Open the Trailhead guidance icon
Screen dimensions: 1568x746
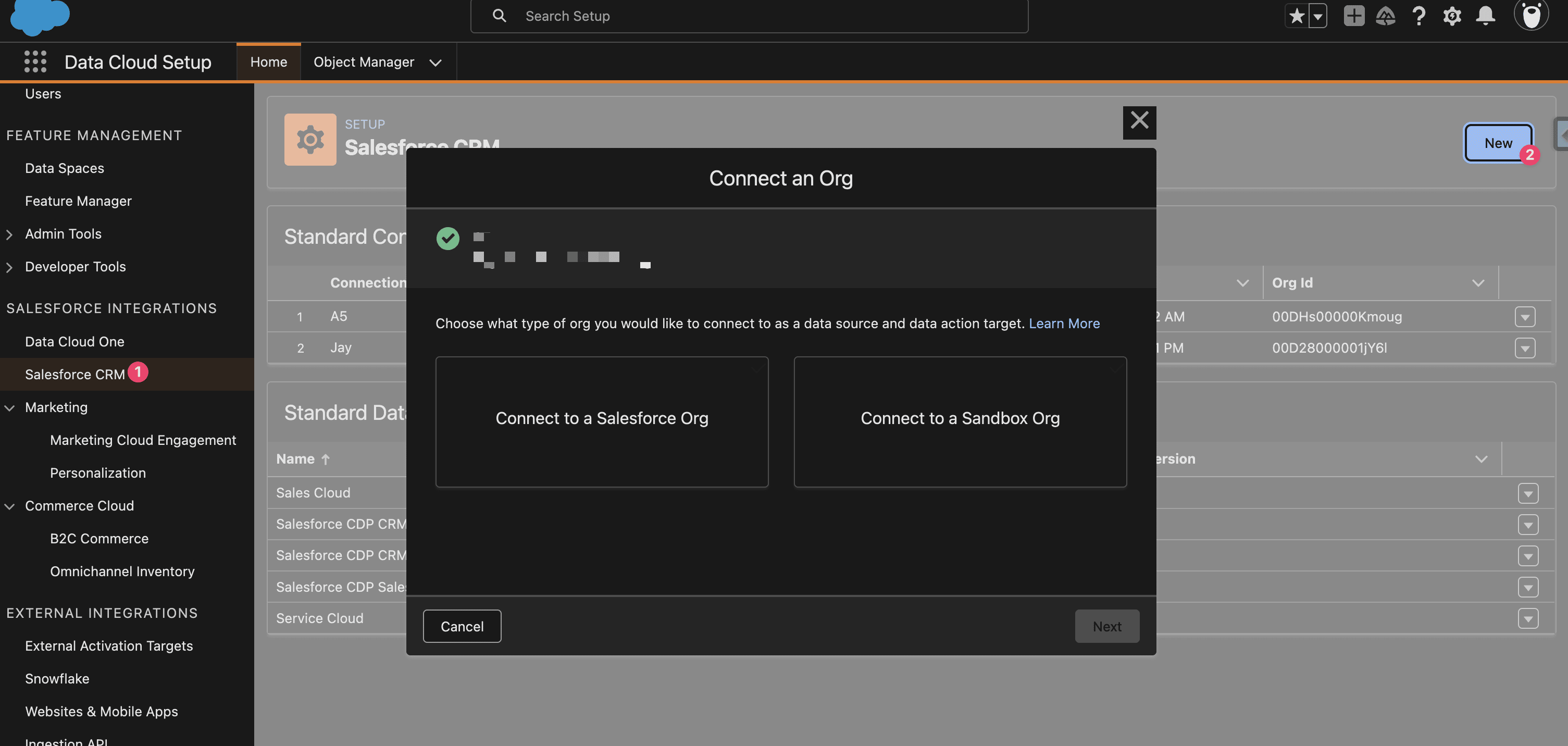(1385, 16)
